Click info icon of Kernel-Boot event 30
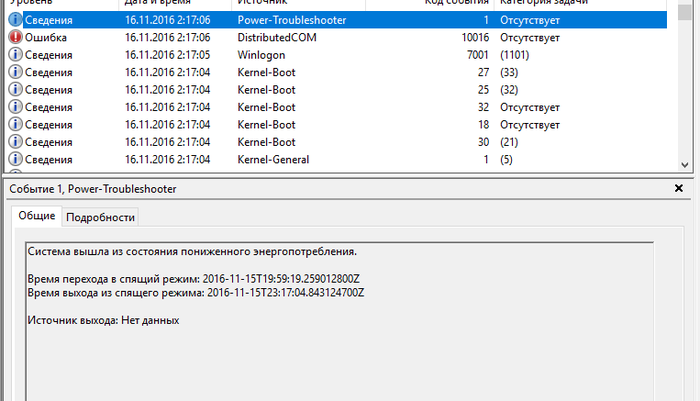The height and width of the screenshot is (401, 700). pyautogui.click(x=15, y=142)
